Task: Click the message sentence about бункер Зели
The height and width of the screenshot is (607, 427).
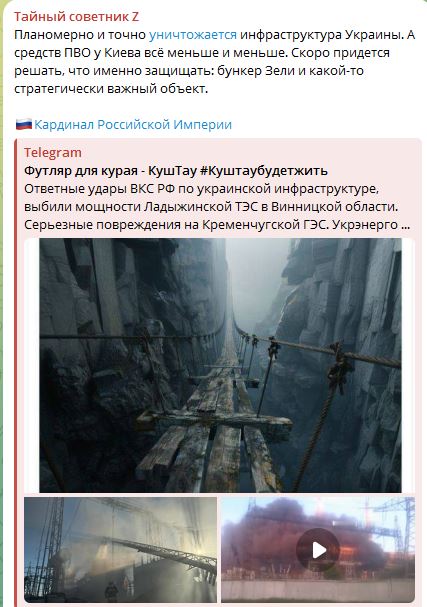Action: click(x=189, y=71)
